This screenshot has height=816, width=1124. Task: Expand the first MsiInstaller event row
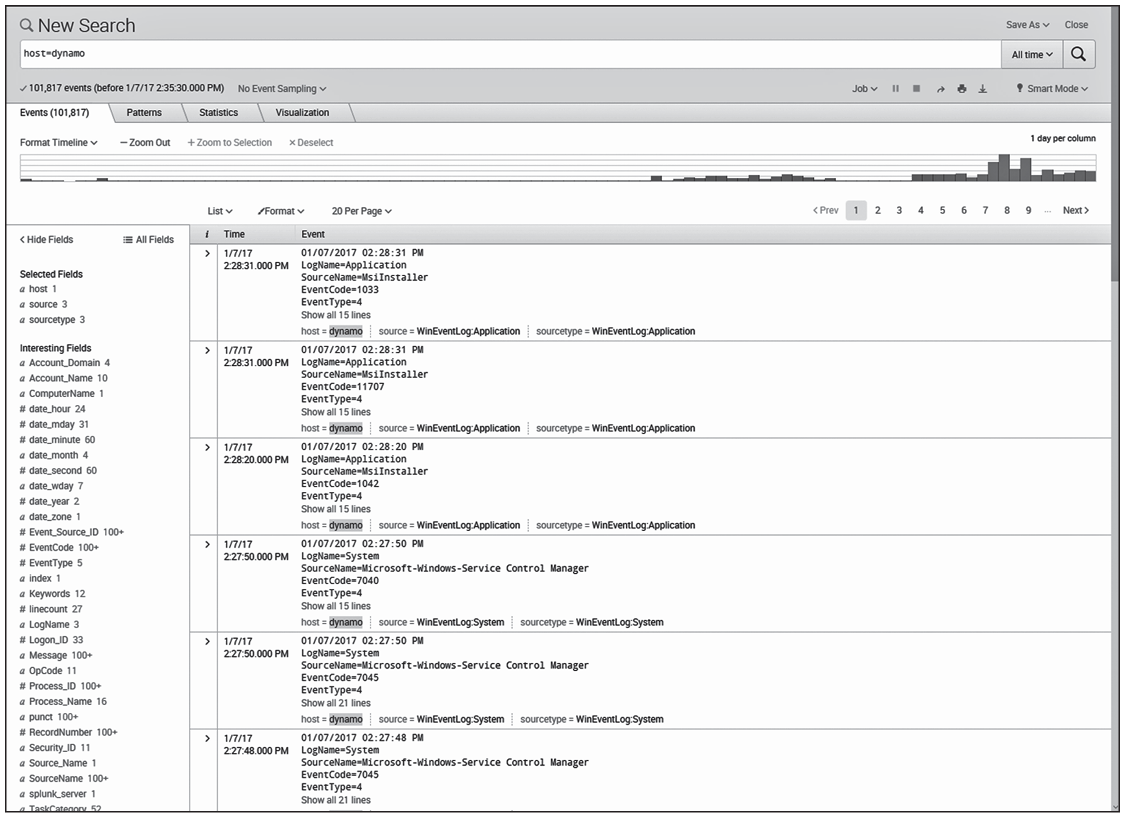click(207, 254)
